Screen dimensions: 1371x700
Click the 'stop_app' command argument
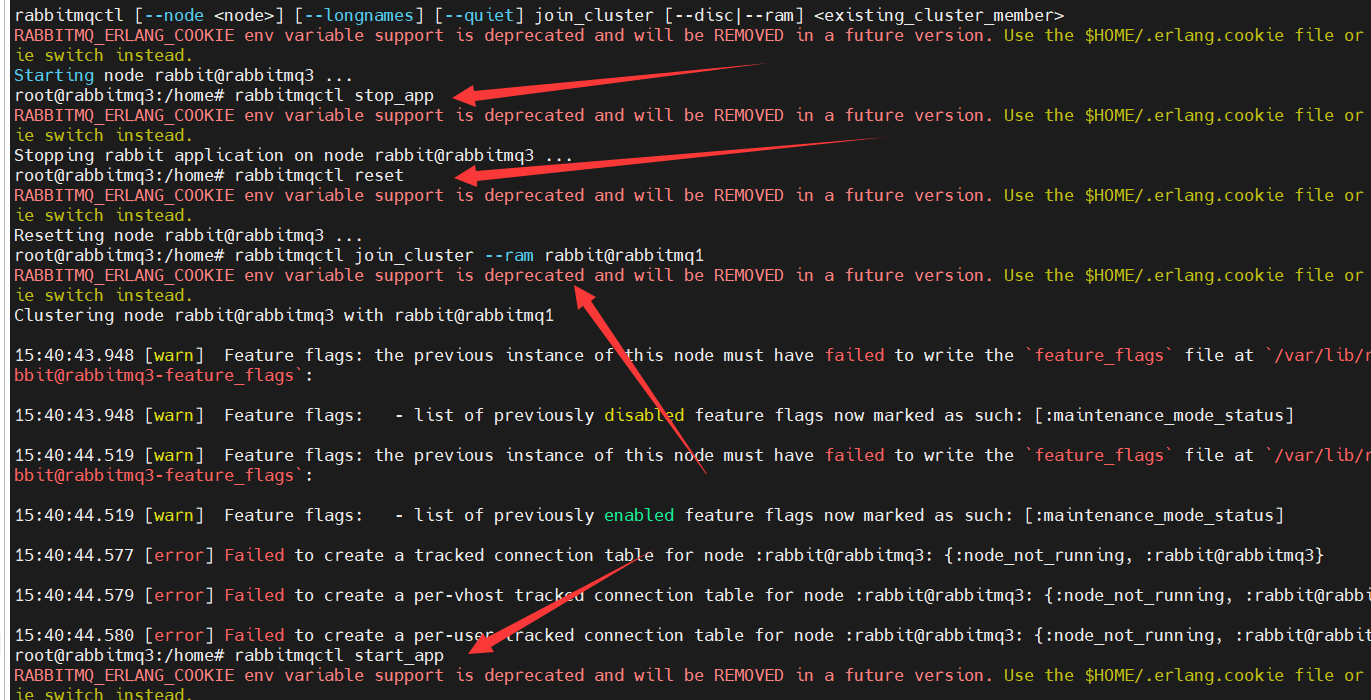pos(394,95)
